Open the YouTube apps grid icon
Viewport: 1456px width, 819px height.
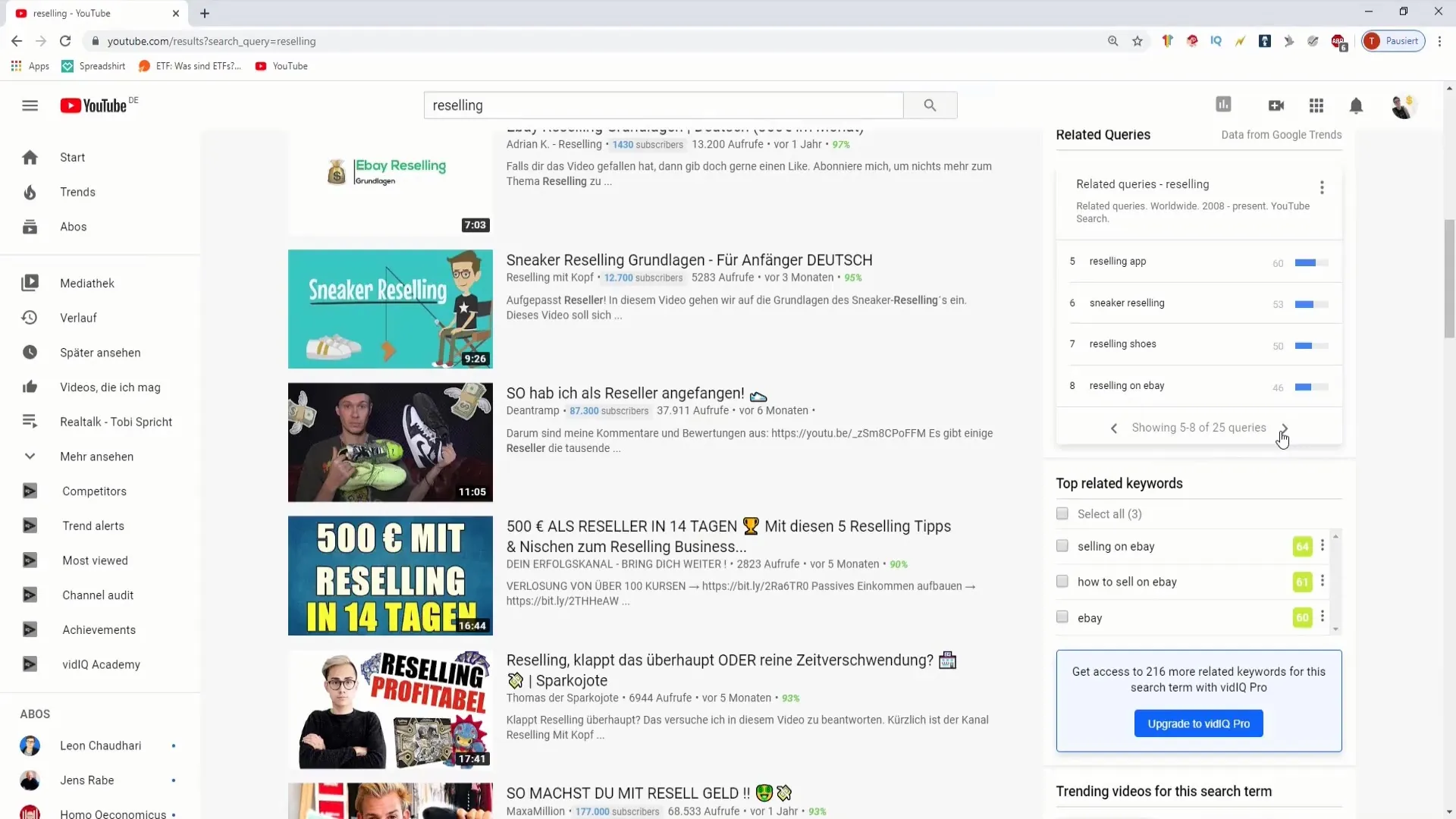pyautogui.click(x=1316, y=105)
